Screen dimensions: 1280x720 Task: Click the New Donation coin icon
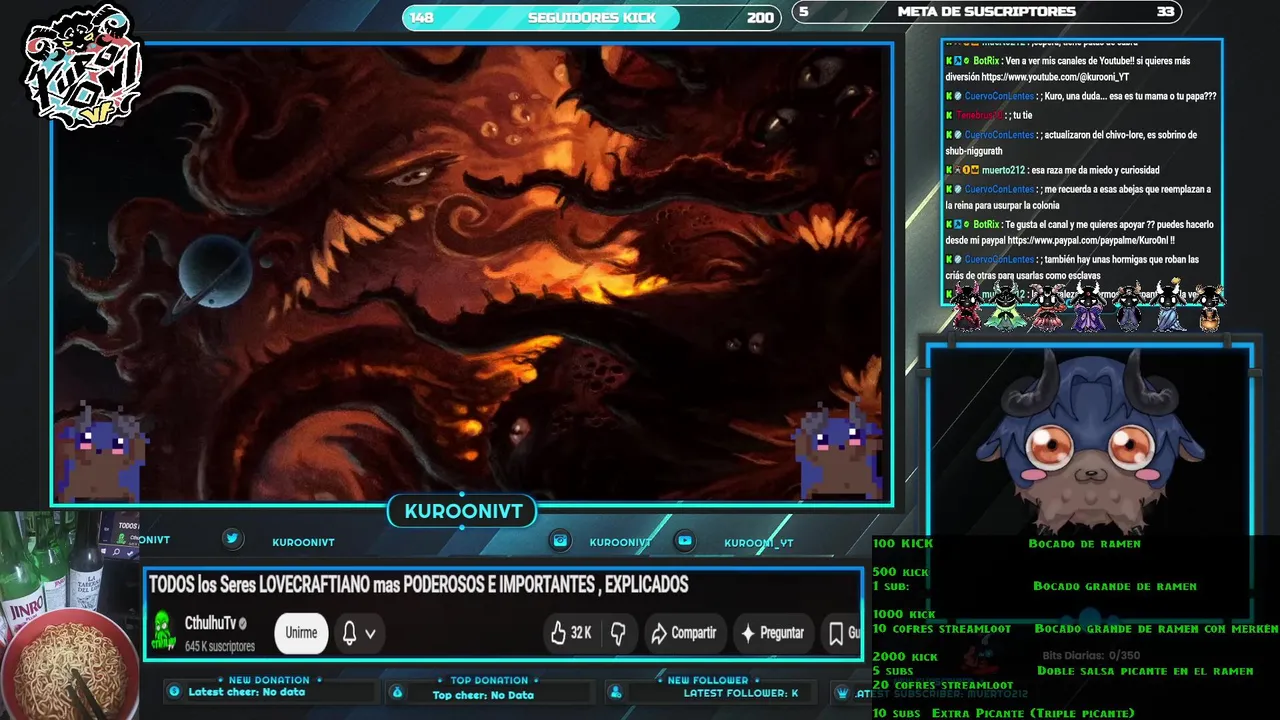(174, 691)
